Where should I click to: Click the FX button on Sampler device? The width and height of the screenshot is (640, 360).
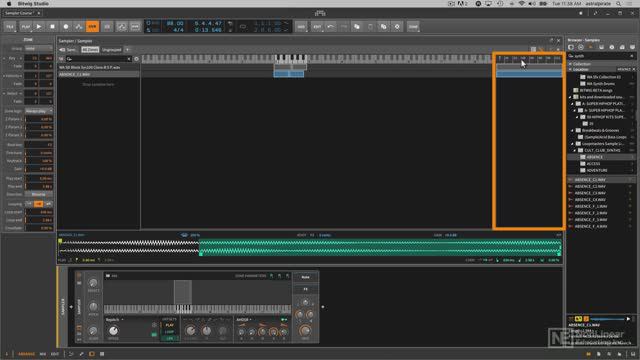coord(305,289)
